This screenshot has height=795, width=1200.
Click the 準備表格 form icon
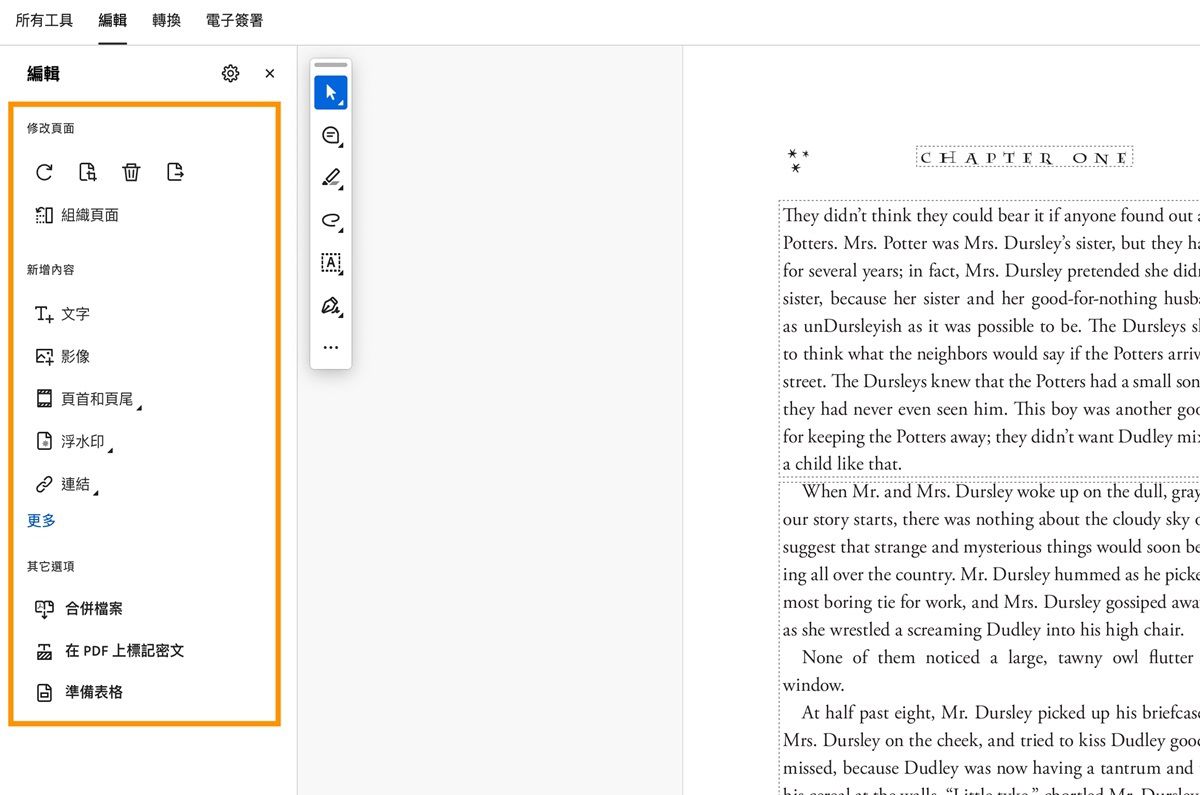tap(44, 692)
